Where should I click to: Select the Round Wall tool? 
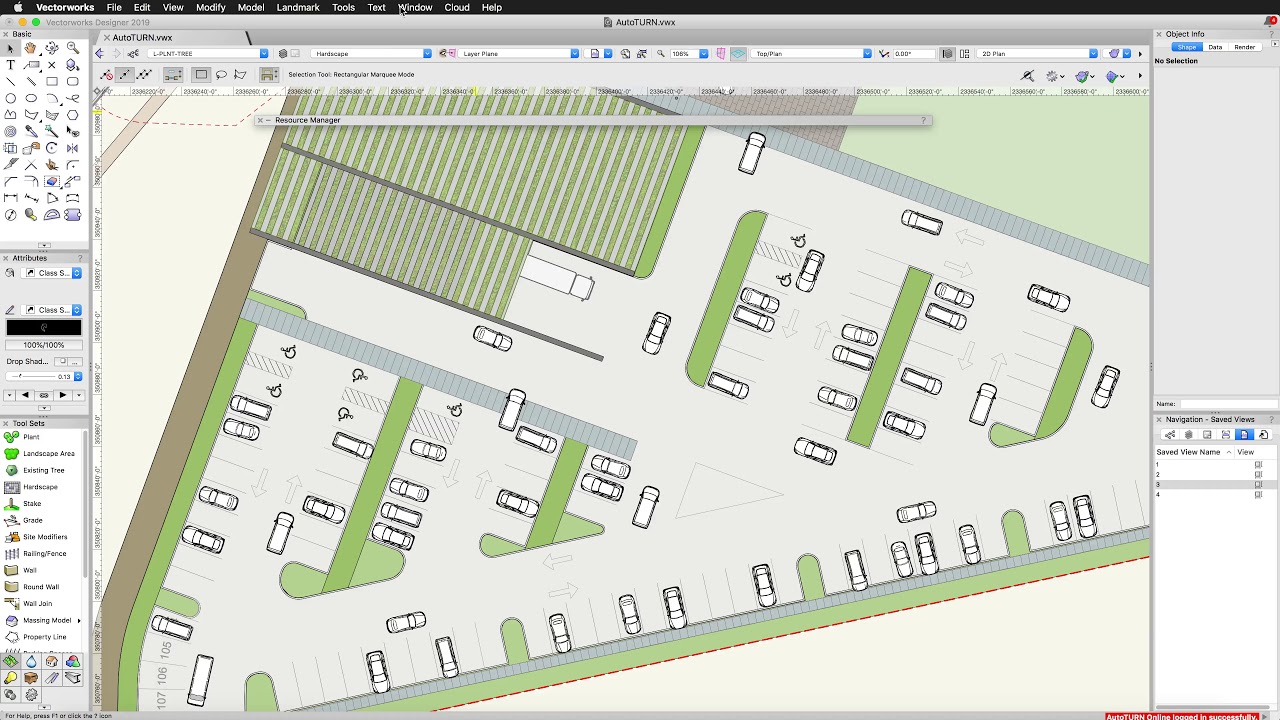[x=33, y=587]
